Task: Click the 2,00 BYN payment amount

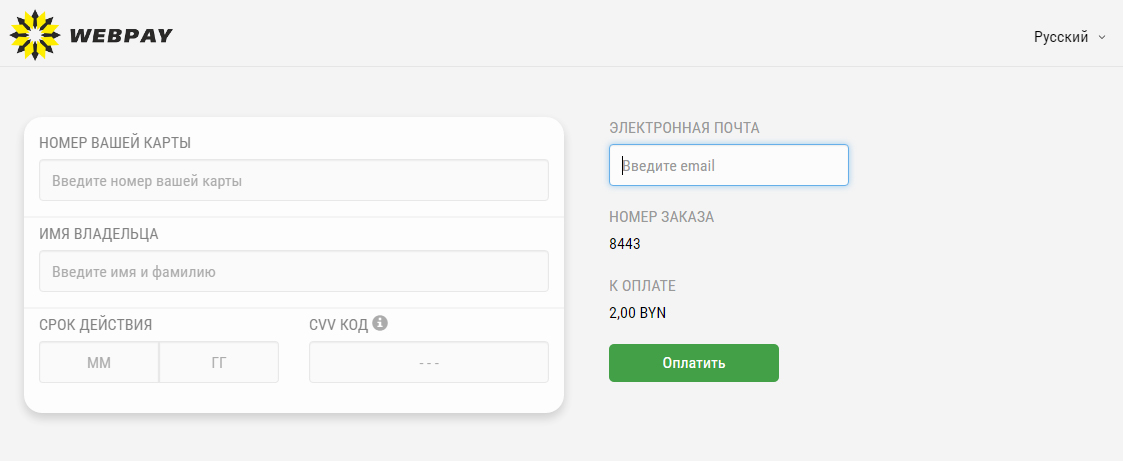Action: pos(638,312)
